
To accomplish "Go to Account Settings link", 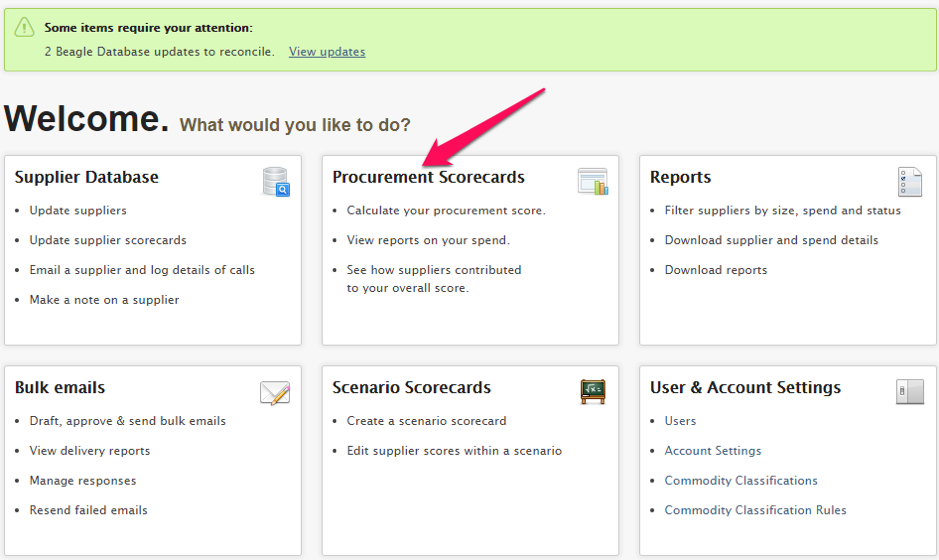I will pyautogui.click(x=713, y=450).
